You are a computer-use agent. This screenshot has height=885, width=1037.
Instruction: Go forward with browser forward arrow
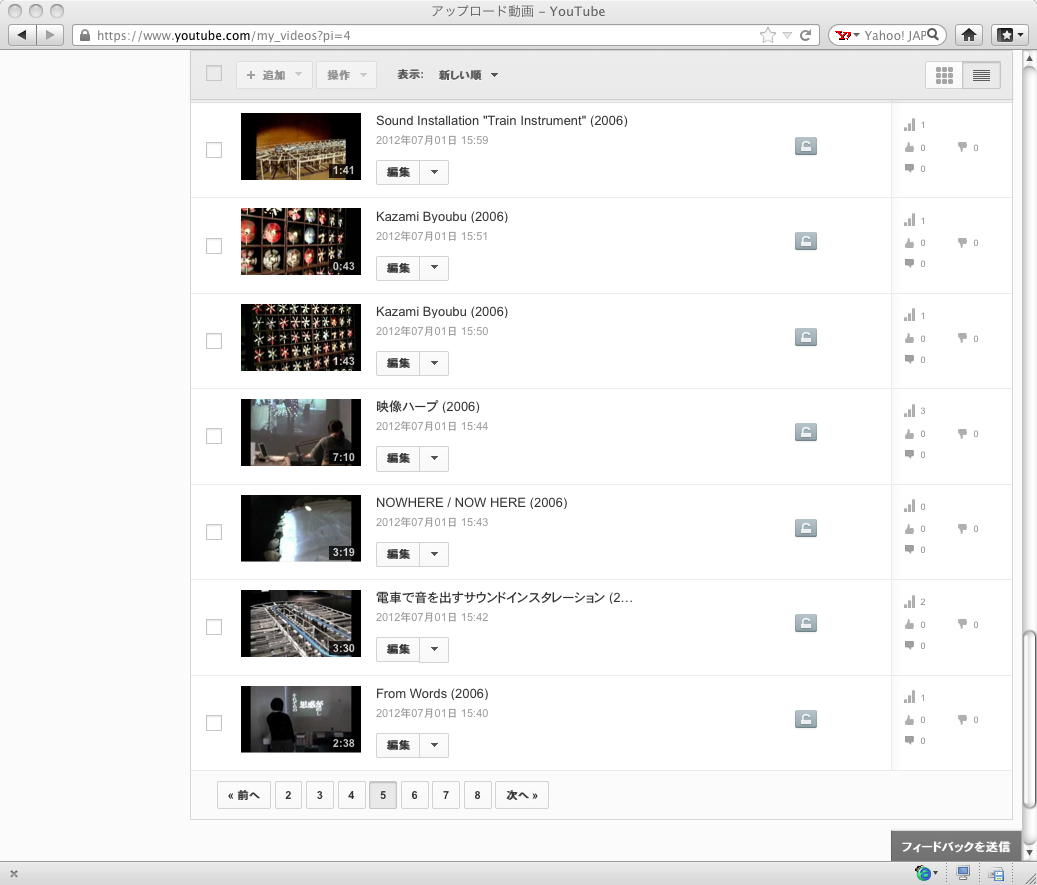[50, 35]
